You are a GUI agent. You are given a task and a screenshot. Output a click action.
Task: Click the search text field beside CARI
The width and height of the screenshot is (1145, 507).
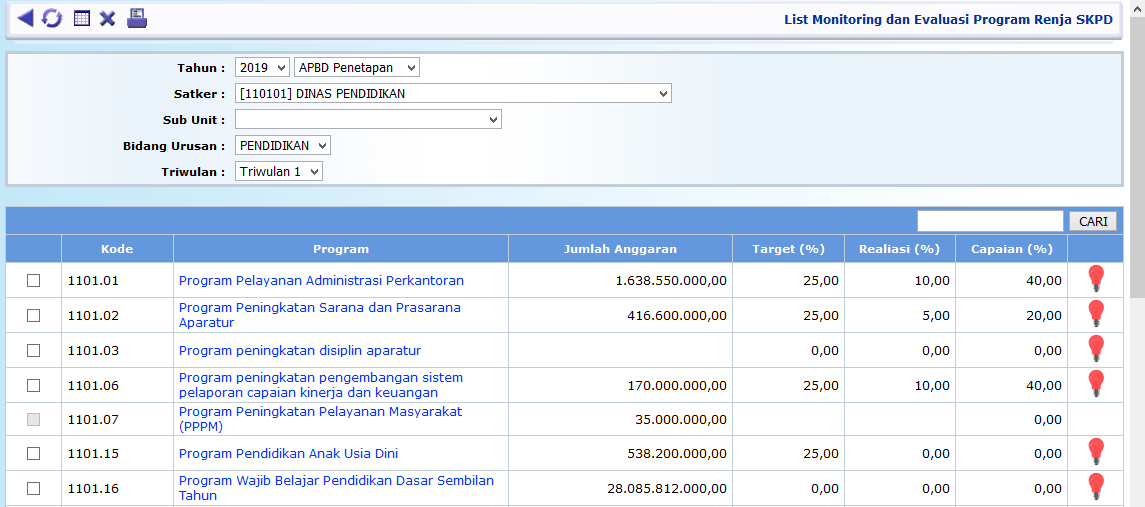pos(990,221)
